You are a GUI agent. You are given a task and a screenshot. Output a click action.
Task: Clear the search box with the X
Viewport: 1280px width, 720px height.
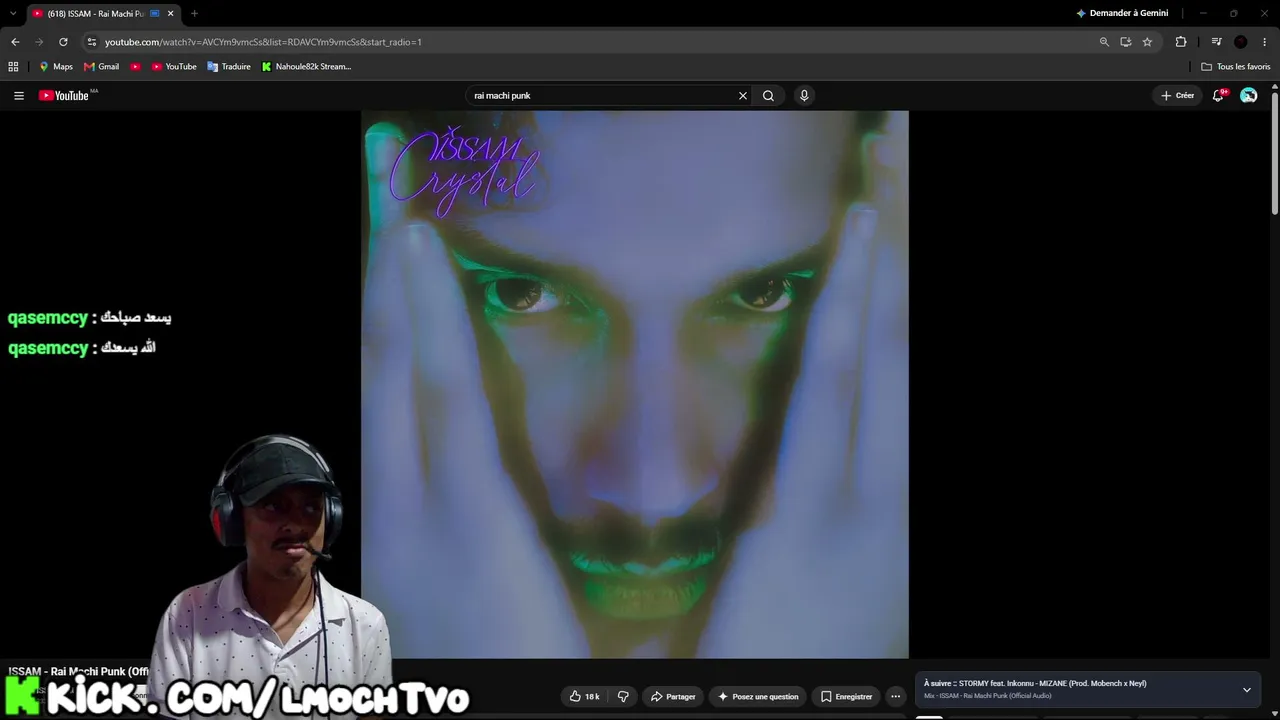tap(743, 96)
